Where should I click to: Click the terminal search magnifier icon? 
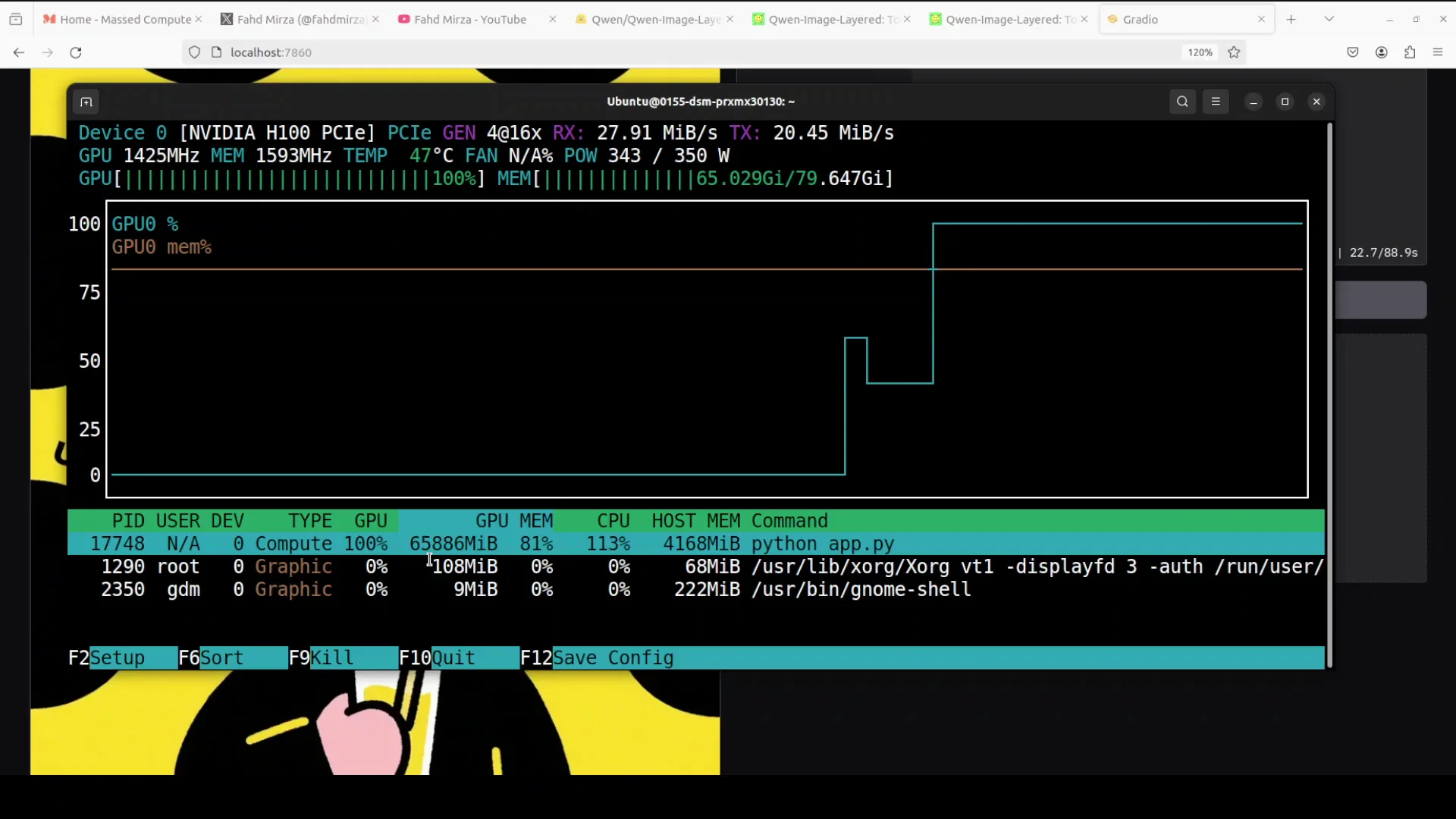click(1182, 102)
